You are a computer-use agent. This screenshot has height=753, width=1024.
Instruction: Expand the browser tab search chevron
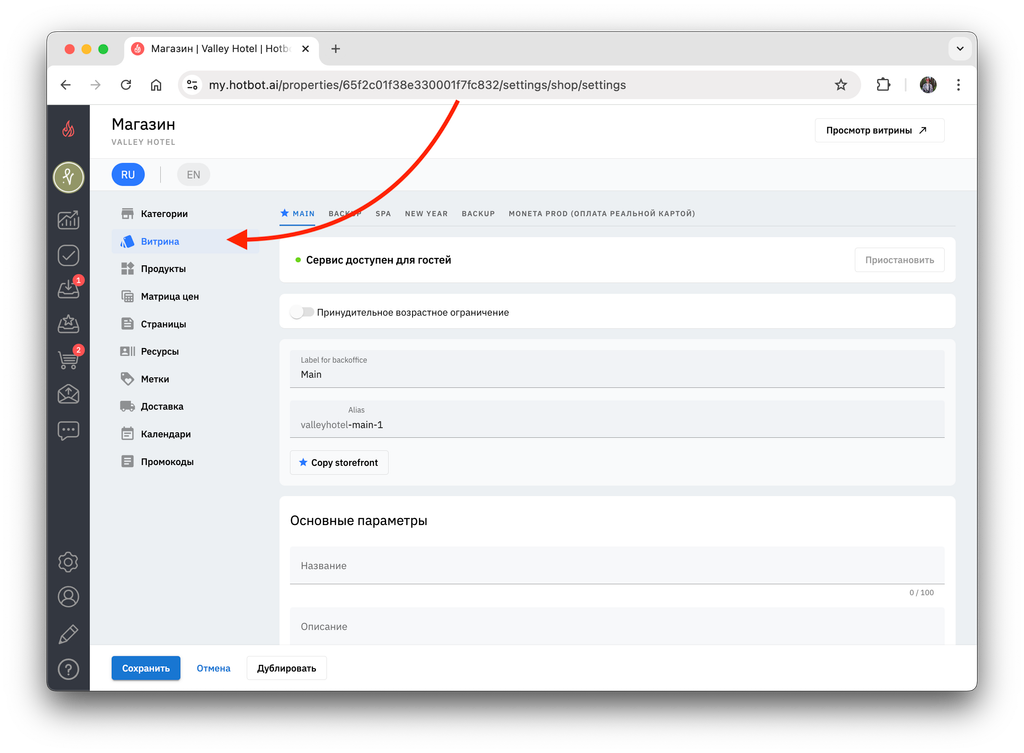[960, 48]
